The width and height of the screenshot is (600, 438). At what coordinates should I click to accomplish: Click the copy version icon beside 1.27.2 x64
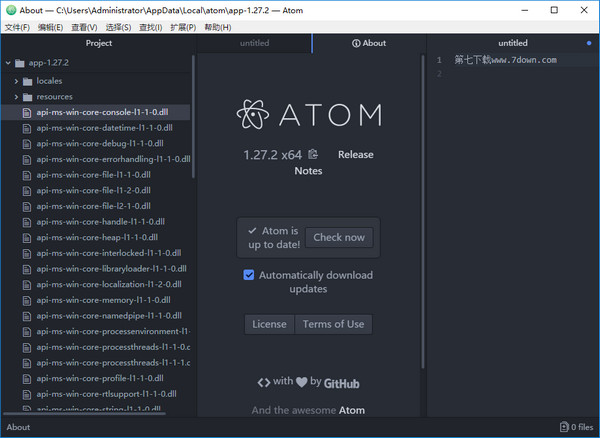pos(313,154)
